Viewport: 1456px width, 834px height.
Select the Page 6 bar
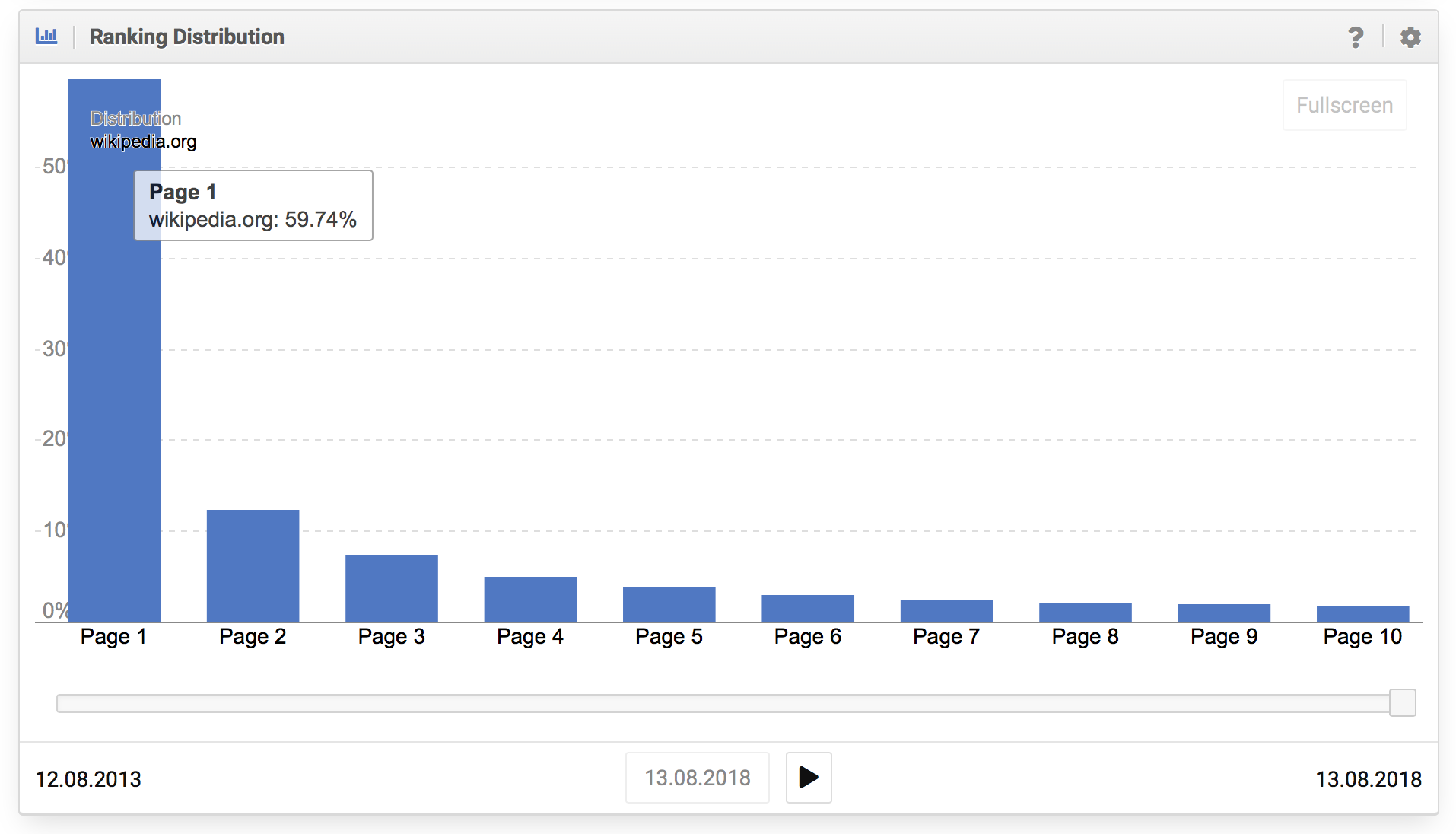coord(808,609)
